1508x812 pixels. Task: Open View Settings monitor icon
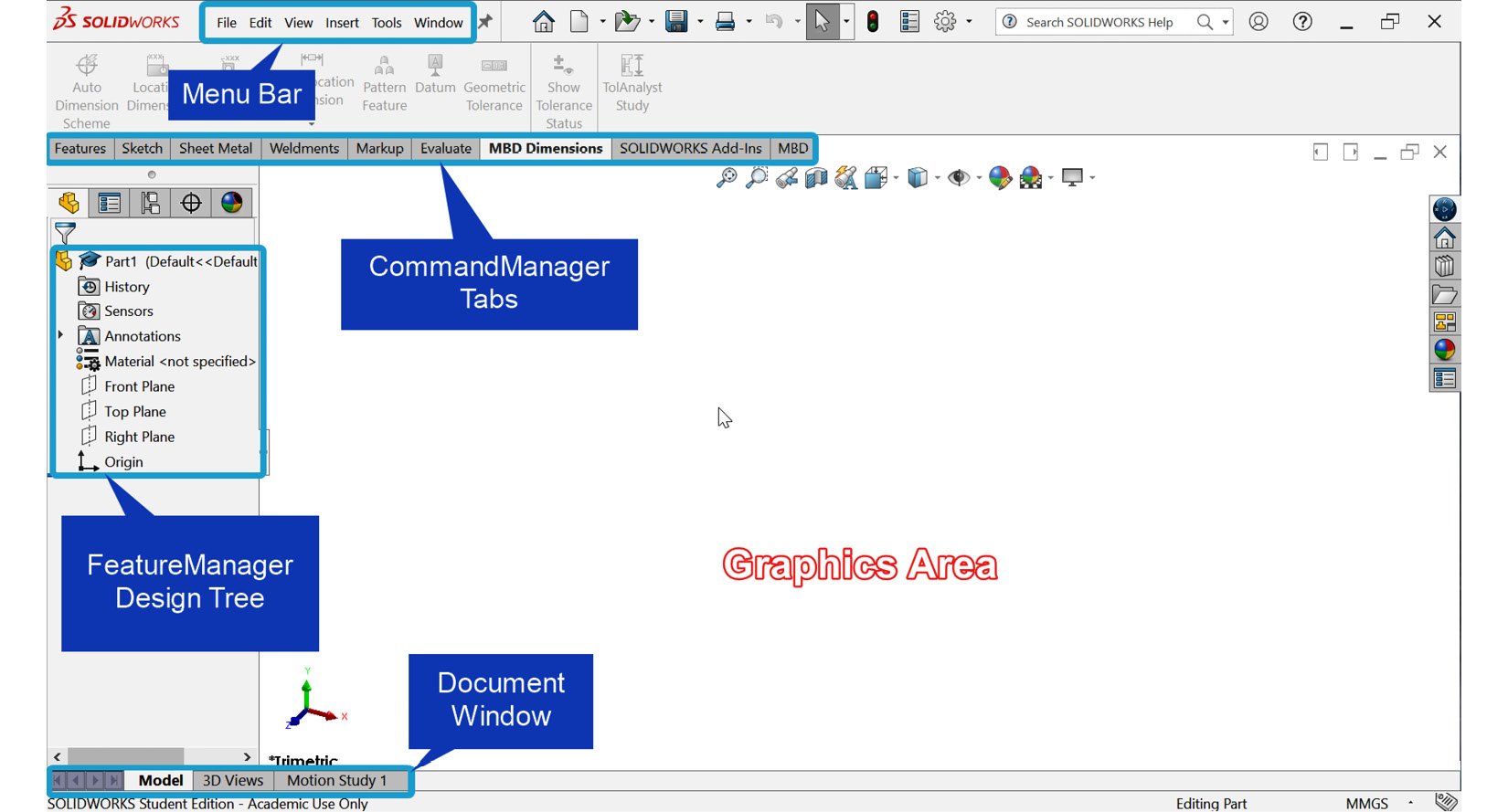(x=1073, y=177)
